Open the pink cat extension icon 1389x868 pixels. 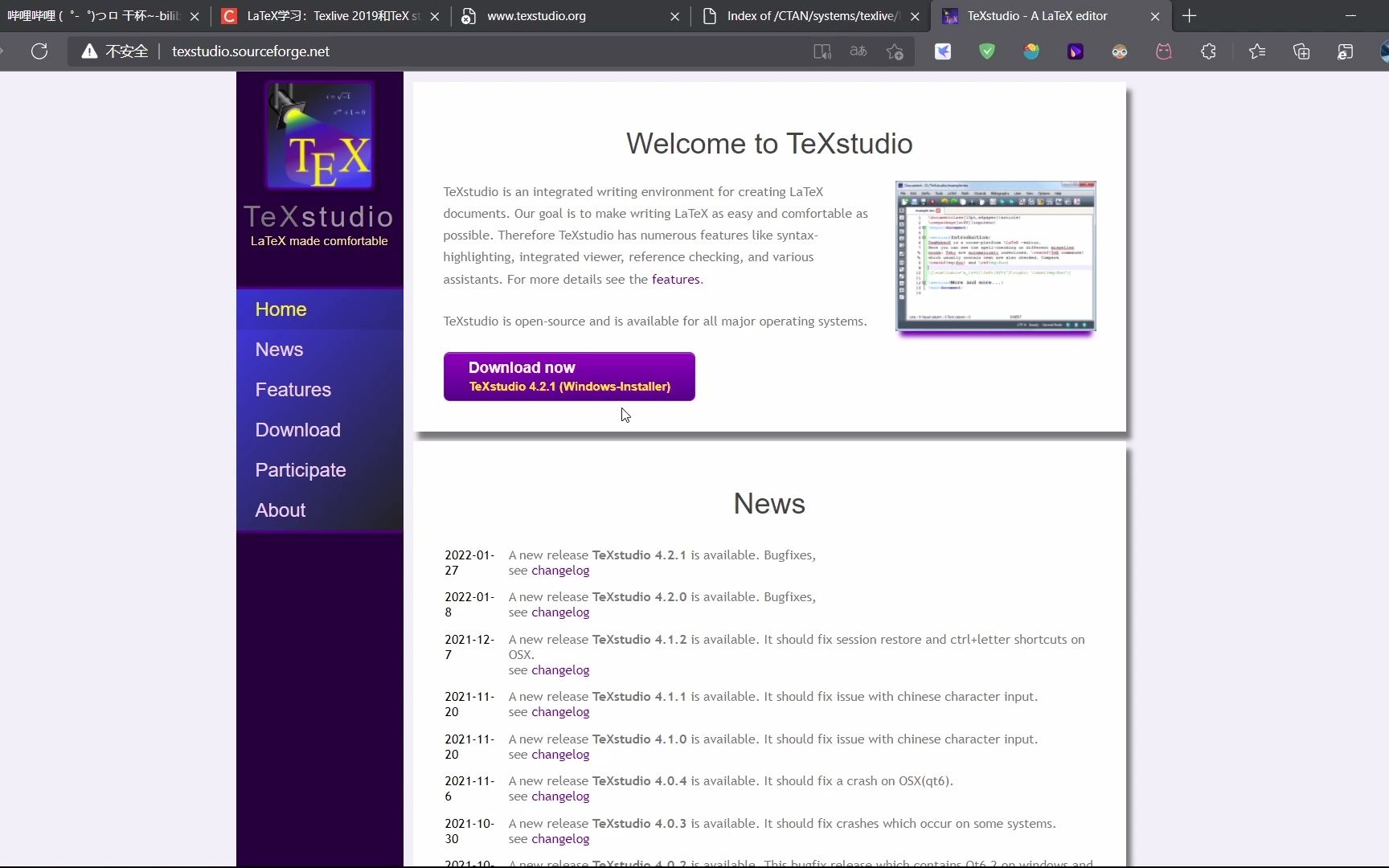[1164, 51]
